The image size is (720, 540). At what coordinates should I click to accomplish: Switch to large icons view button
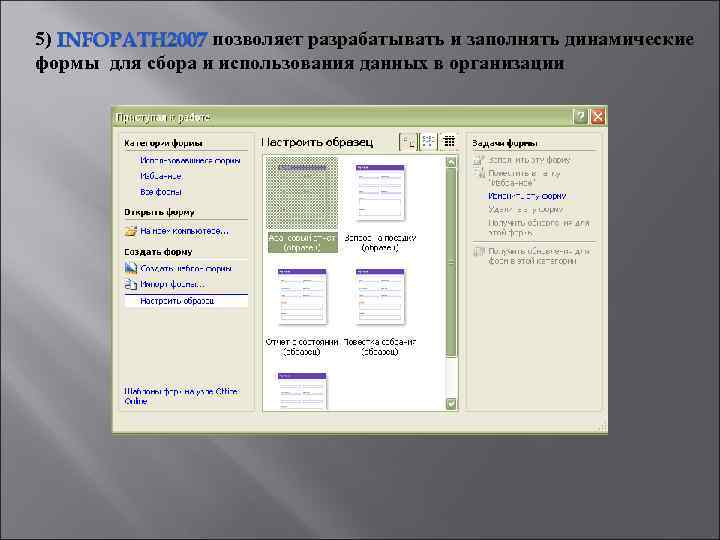[x=408, y=142]
